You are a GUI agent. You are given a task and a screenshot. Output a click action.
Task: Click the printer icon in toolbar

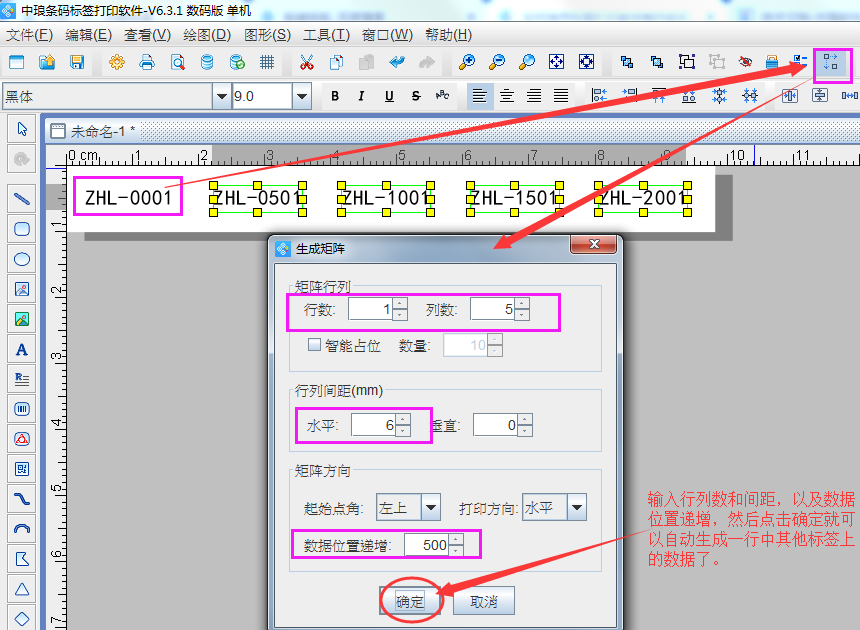(147, 62)
